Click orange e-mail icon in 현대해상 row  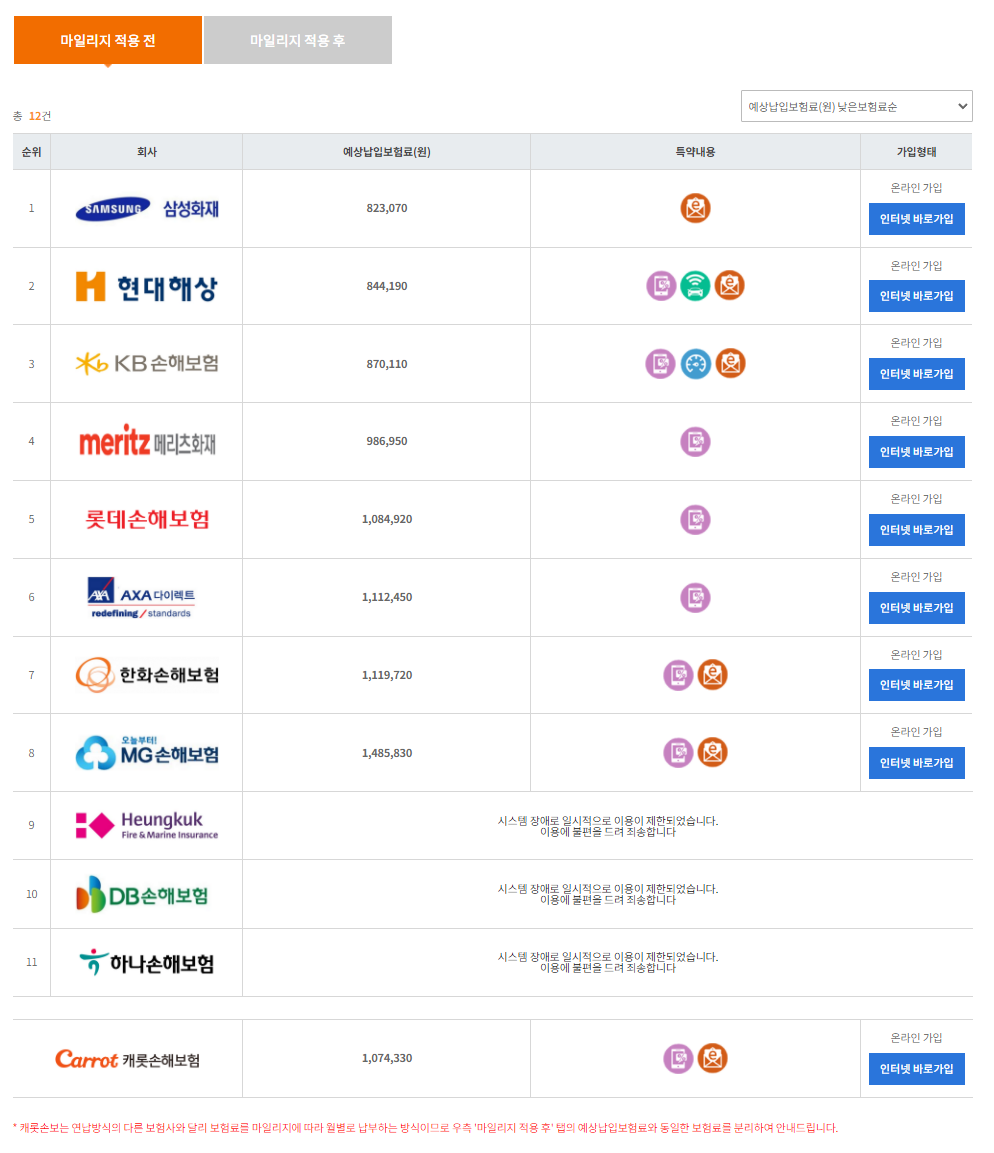(x=730, y=285)
